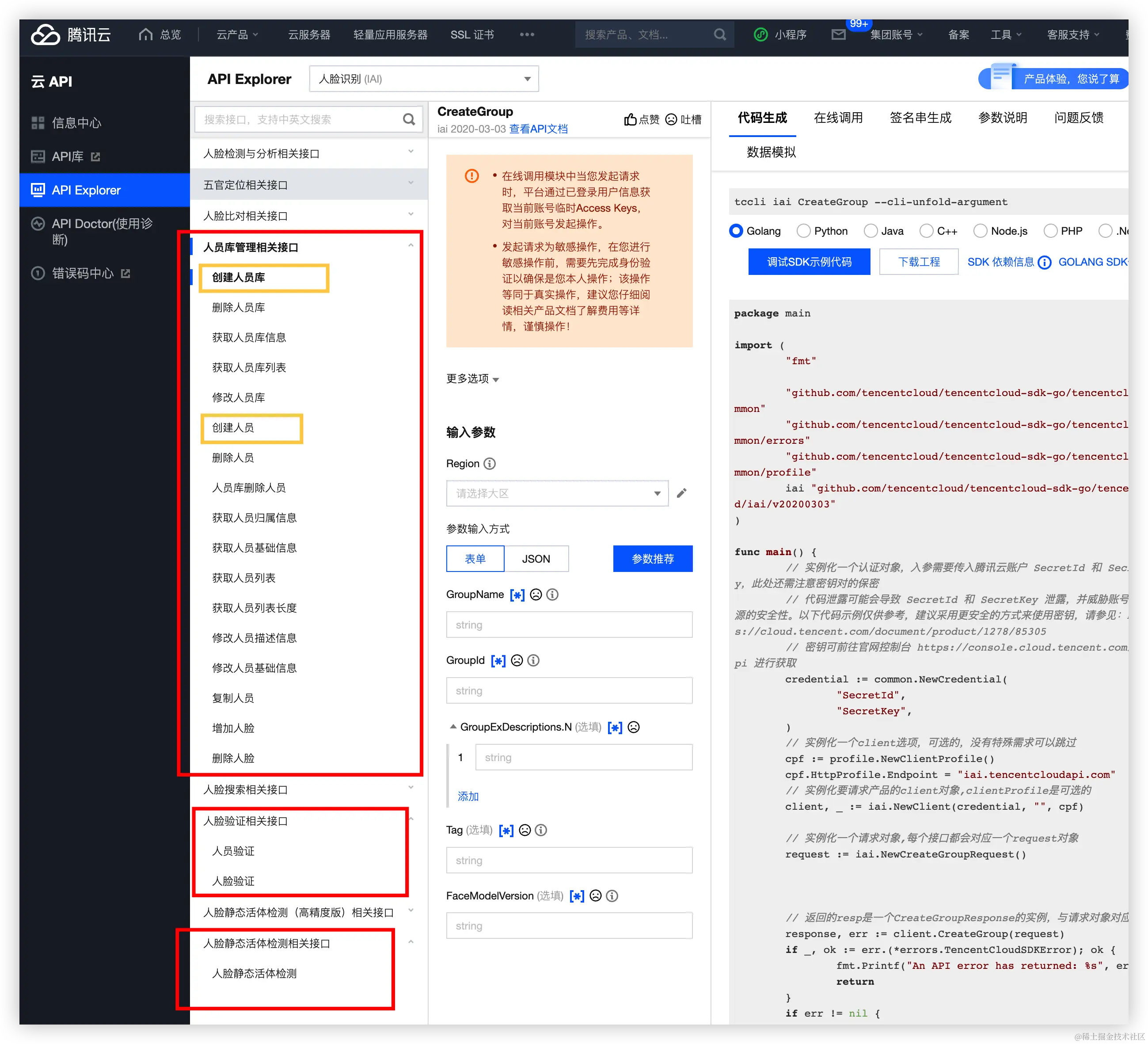Click the info icon next to GroupName

pyautogui.click(x=552, y=594)
